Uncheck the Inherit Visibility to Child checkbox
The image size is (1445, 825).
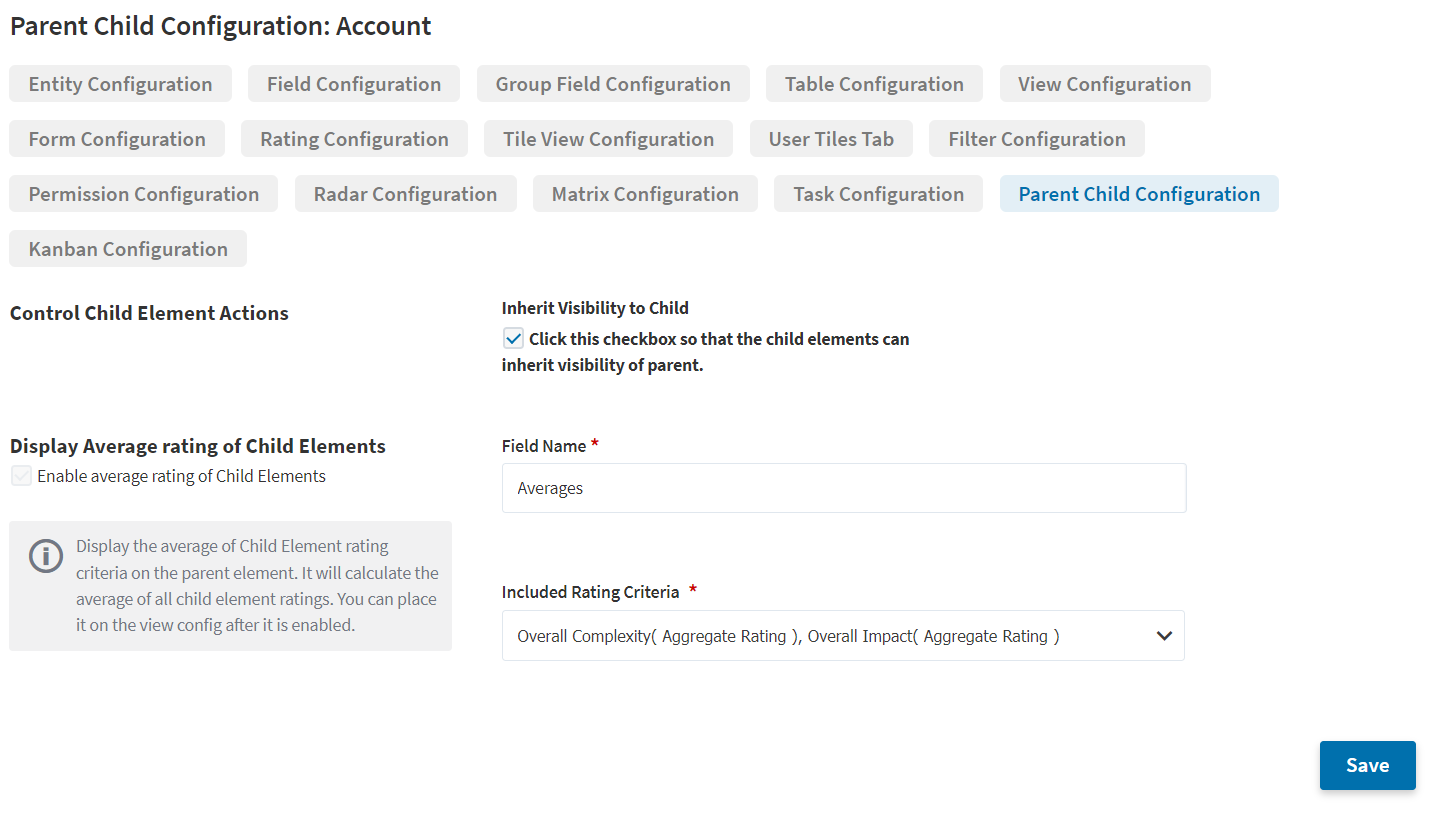[514, 339]
